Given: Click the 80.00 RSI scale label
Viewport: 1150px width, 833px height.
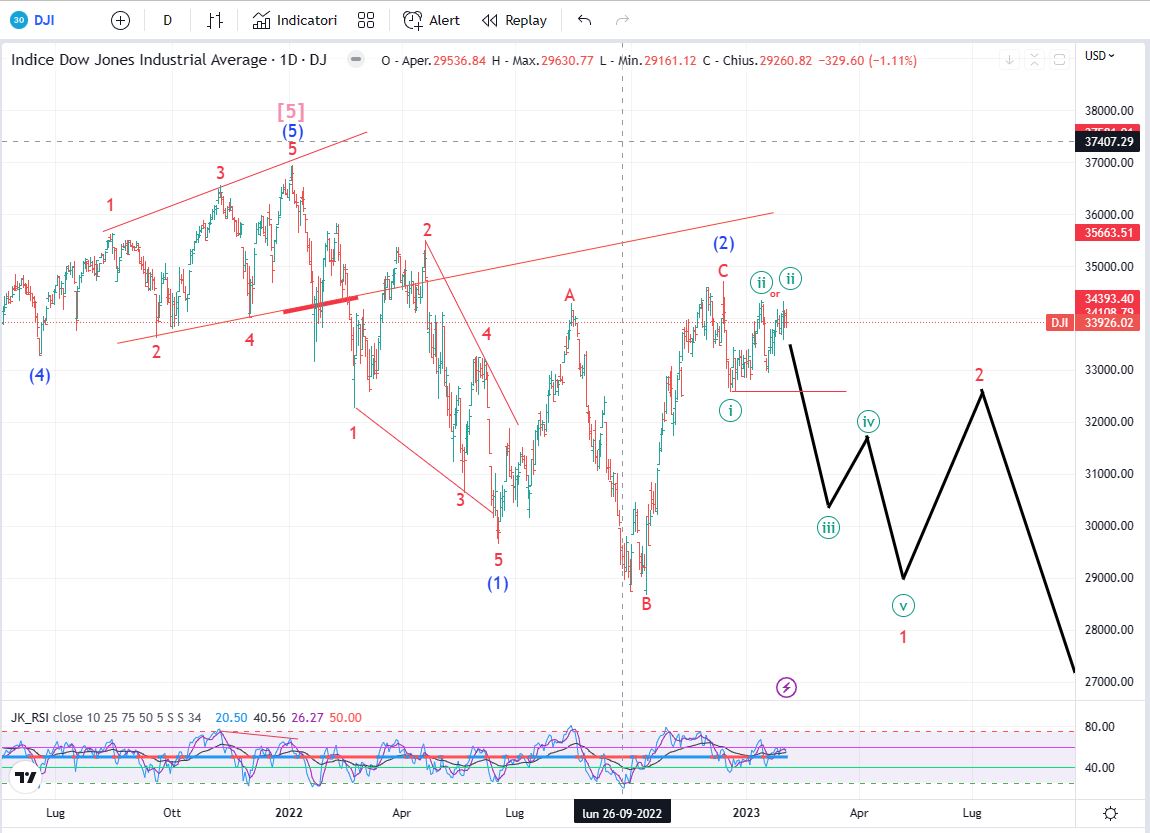Looking at the screenshot, I should tap(1099, 727).
